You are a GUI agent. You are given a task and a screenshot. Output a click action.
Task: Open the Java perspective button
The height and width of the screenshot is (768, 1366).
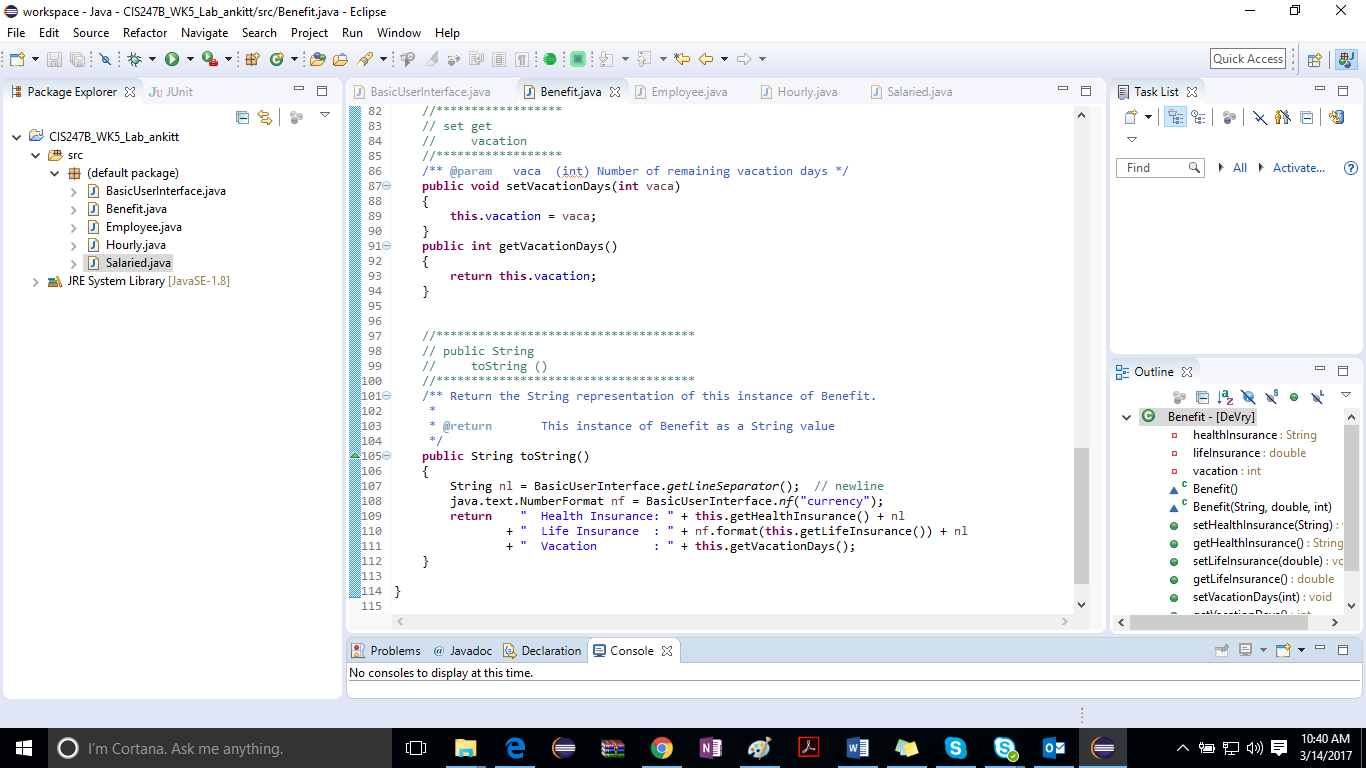tap(1346, 59)
